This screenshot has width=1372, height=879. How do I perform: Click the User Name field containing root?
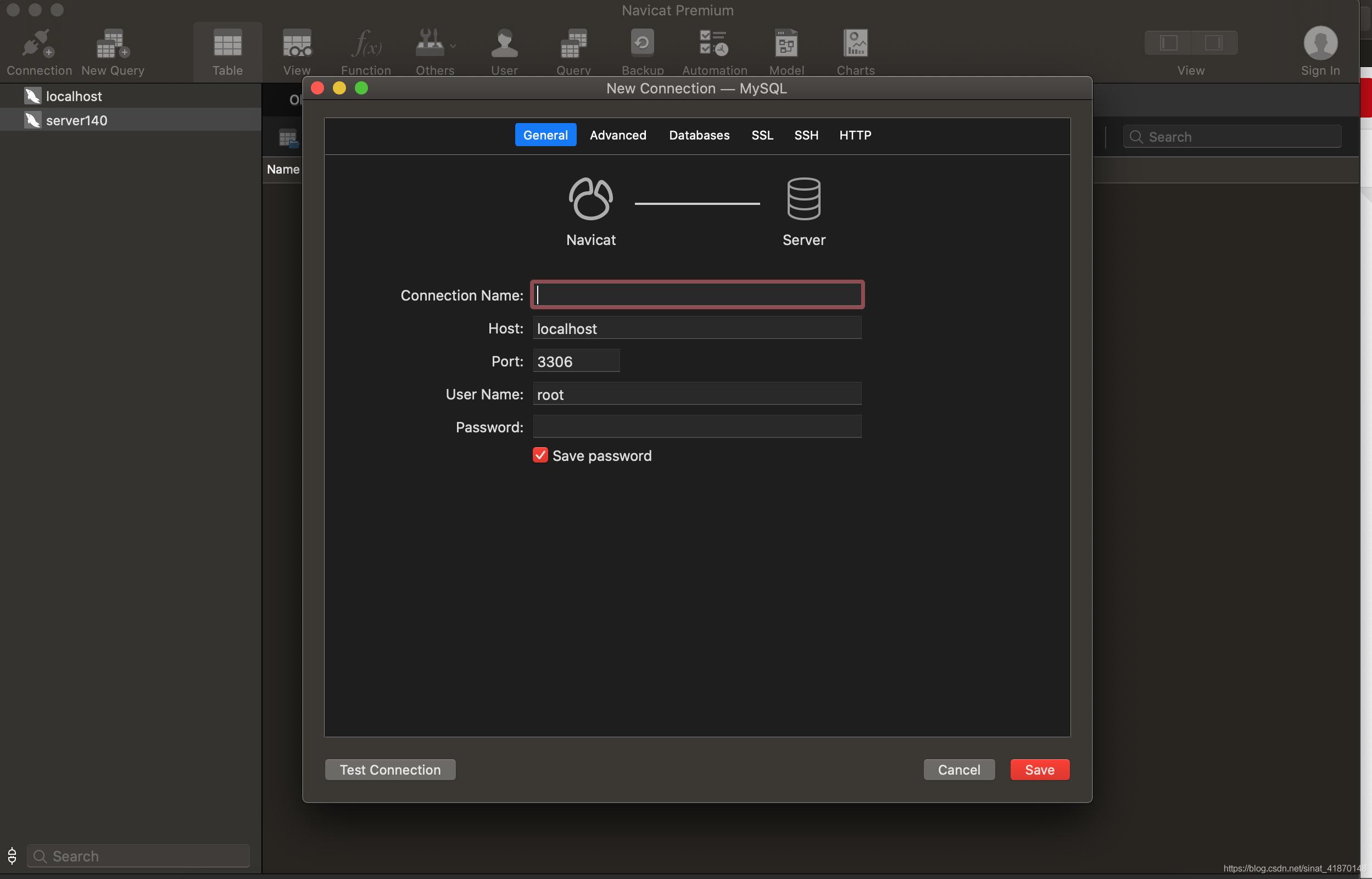tap(697, 394)
